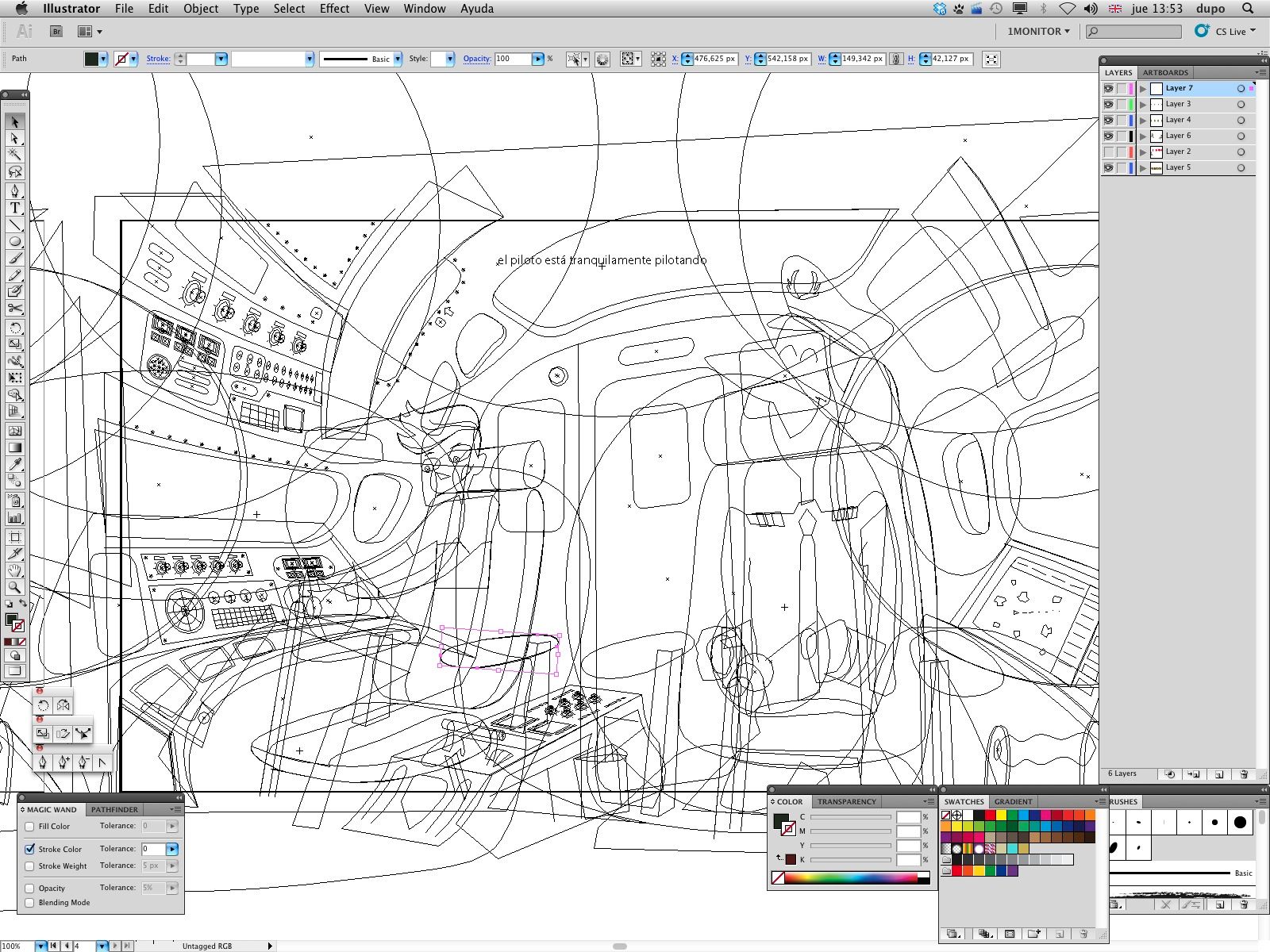Uncheck the Stroke Color checkbox
Screen dimensions: 1270x952
pyautogui.click(x=30, y=849)
